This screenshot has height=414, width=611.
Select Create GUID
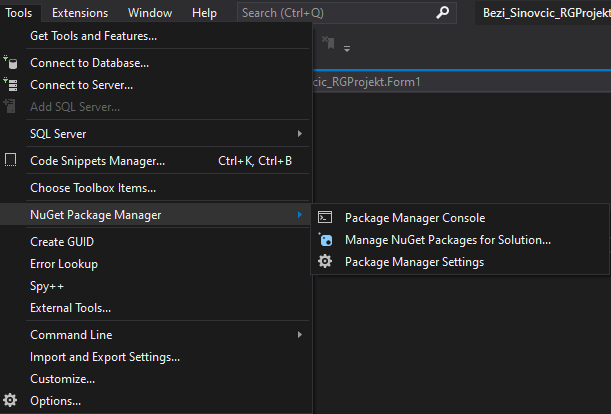point(156,241)
